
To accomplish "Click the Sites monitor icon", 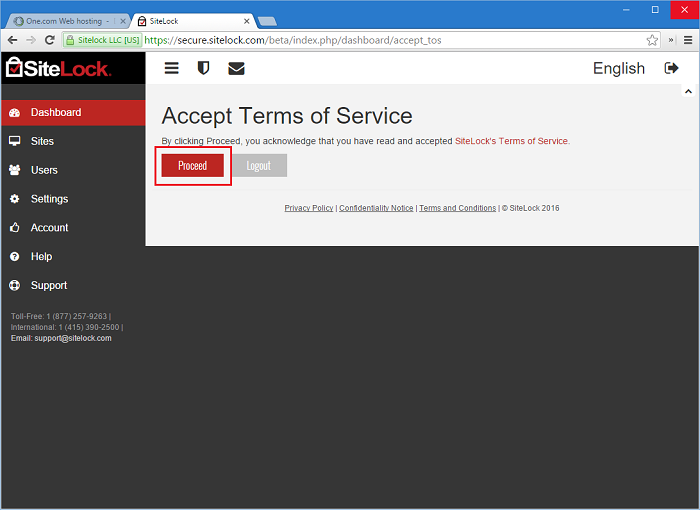I will click(x=15, y=141).
